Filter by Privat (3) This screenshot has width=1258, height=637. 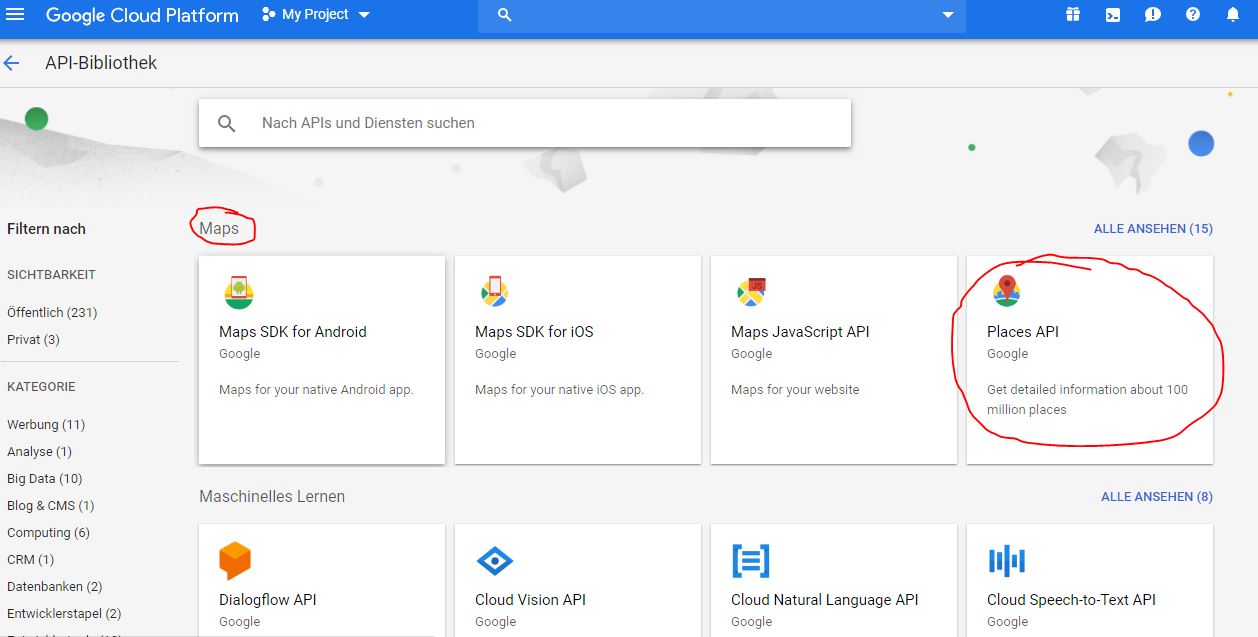pos(33,339)
